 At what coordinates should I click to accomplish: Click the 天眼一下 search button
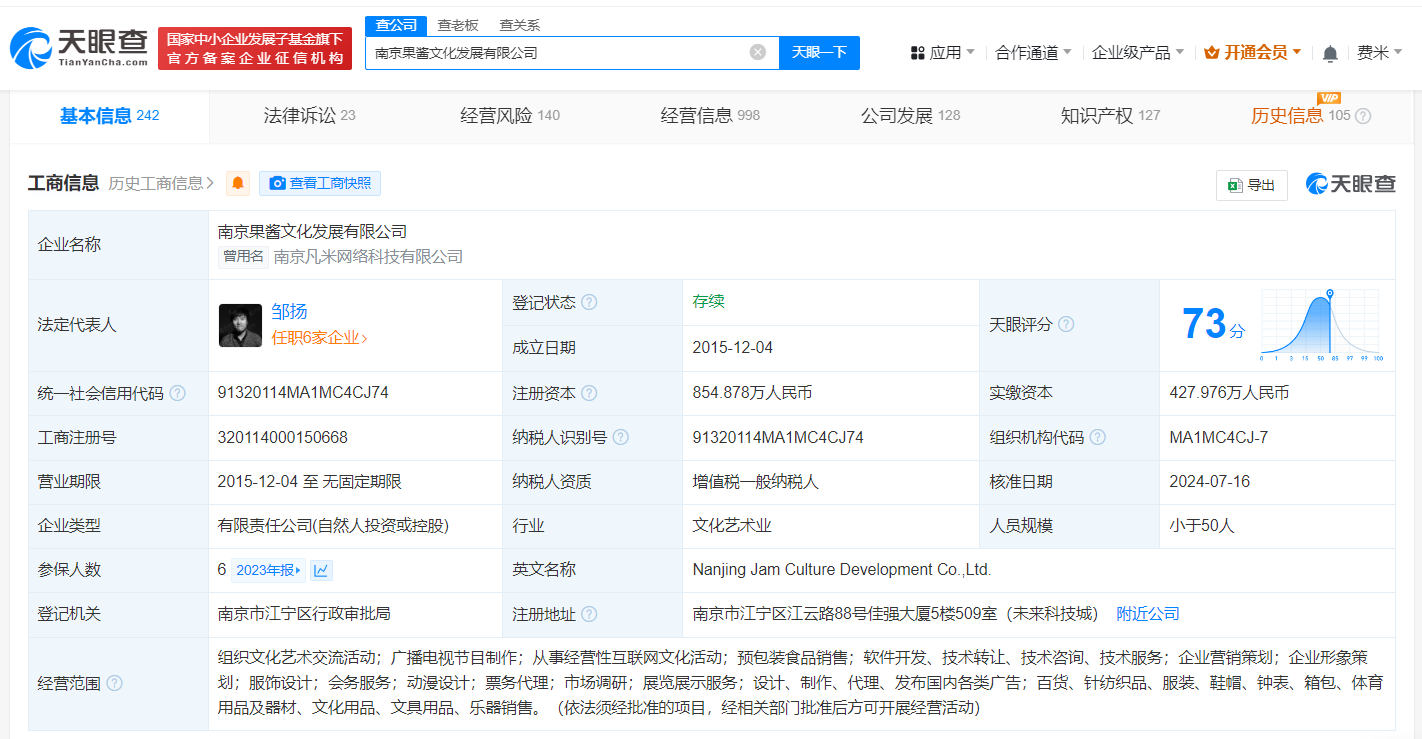tap(819, 52)
